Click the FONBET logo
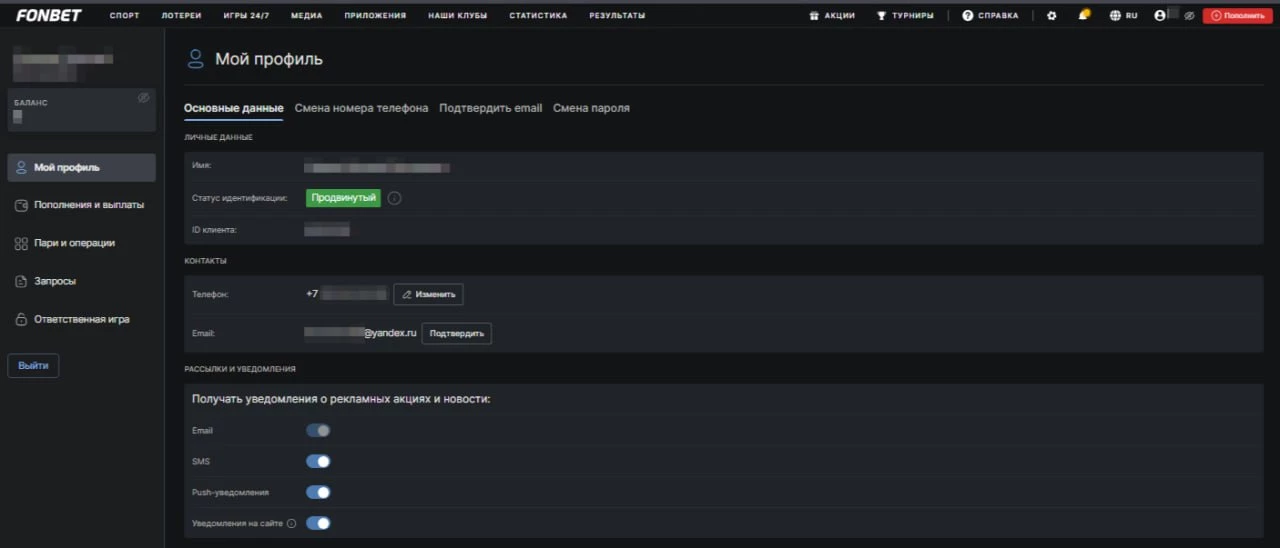1280x548 pixels. tap(49, 15)
